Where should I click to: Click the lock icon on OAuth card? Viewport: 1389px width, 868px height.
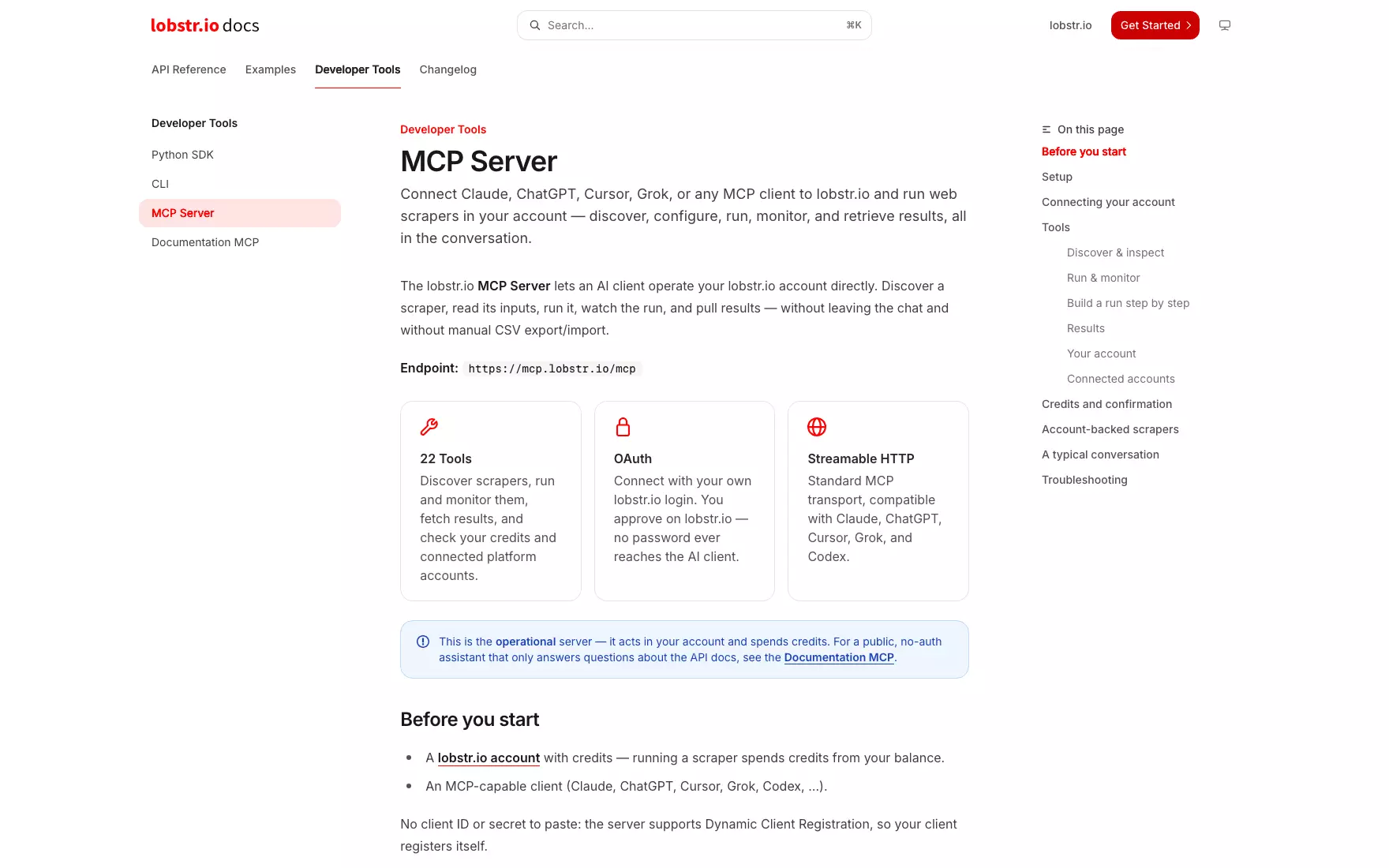tap(623, 427)
